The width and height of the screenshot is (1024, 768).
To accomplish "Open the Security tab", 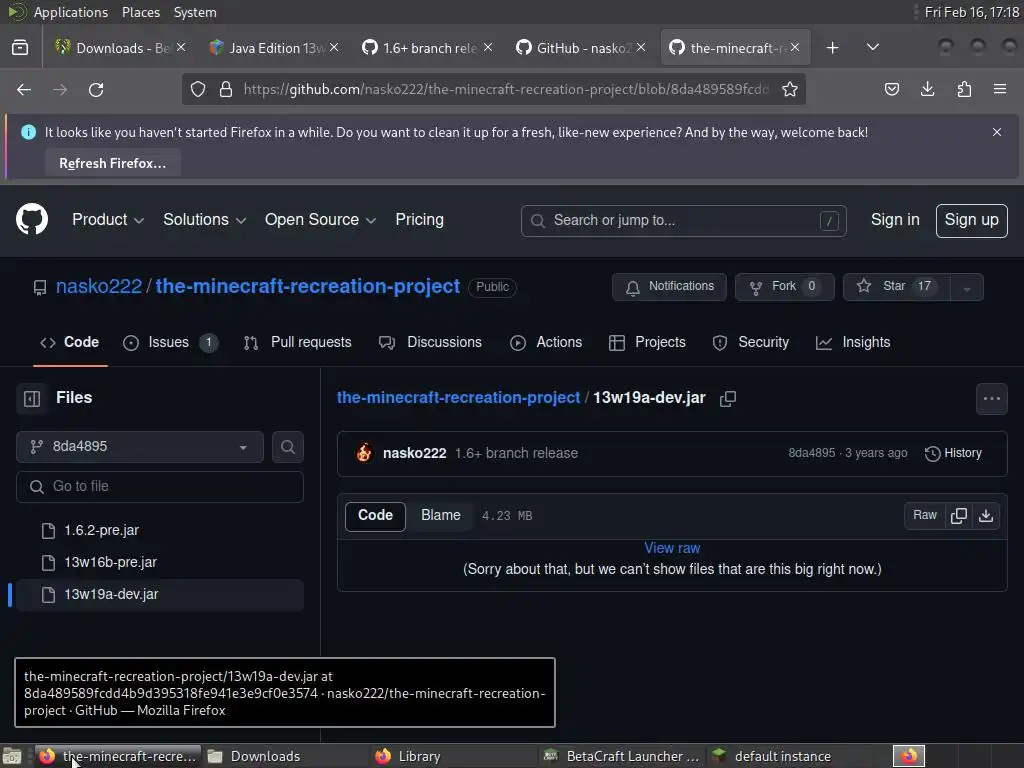I will [x=751, y=342].
